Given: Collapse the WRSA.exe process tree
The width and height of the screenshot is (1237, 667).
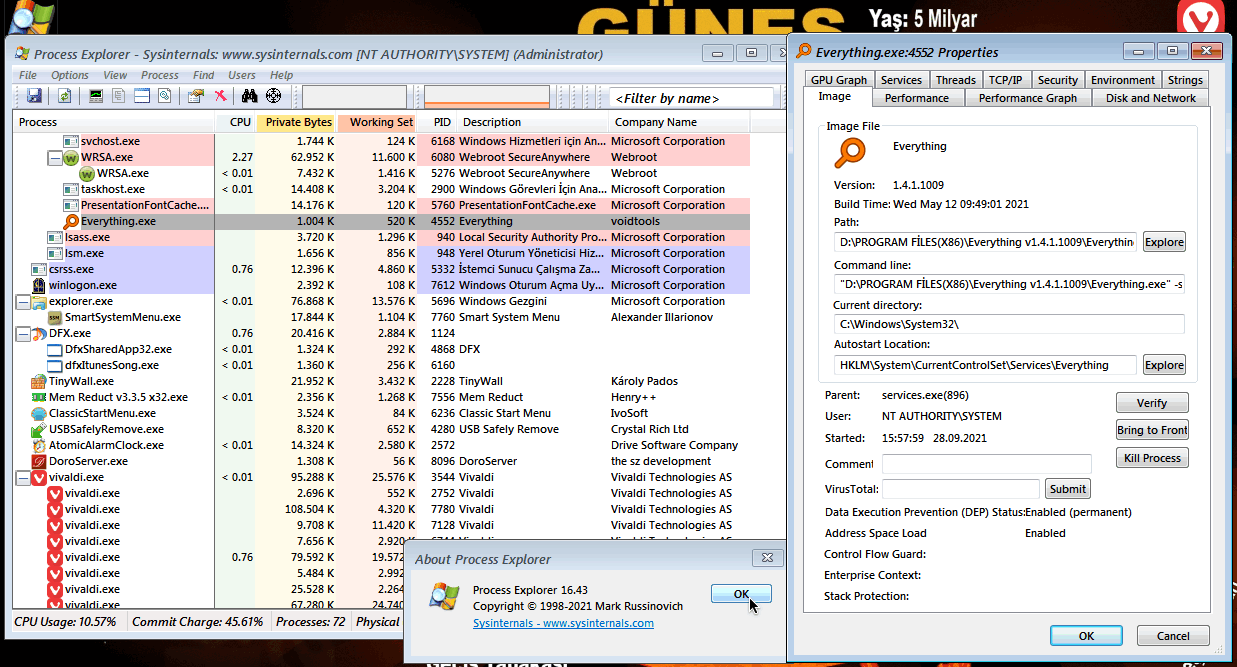Looking at the screenshot, I should (x=54, y=157).
